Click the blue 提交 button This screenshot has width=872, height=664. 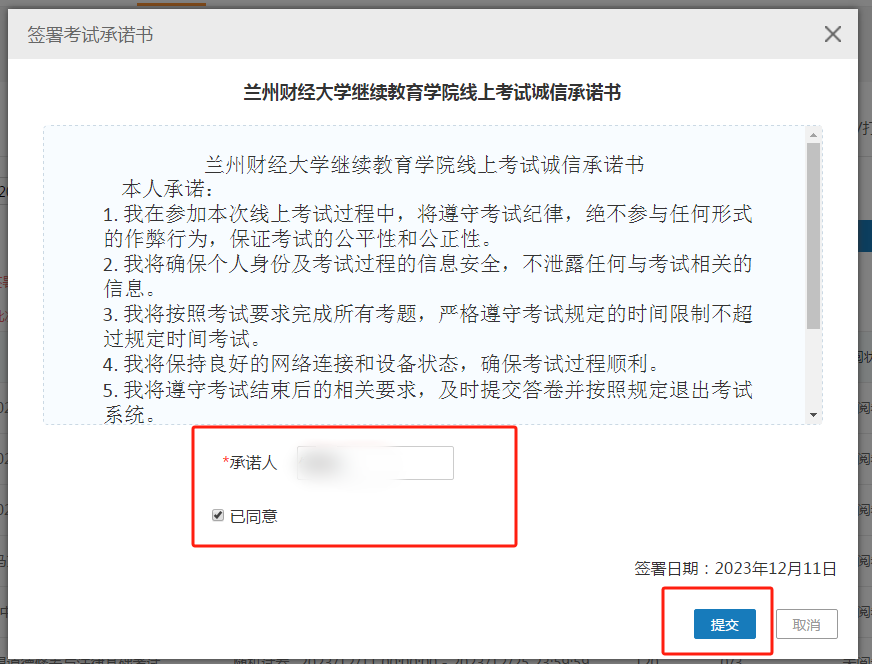point(725,624)
